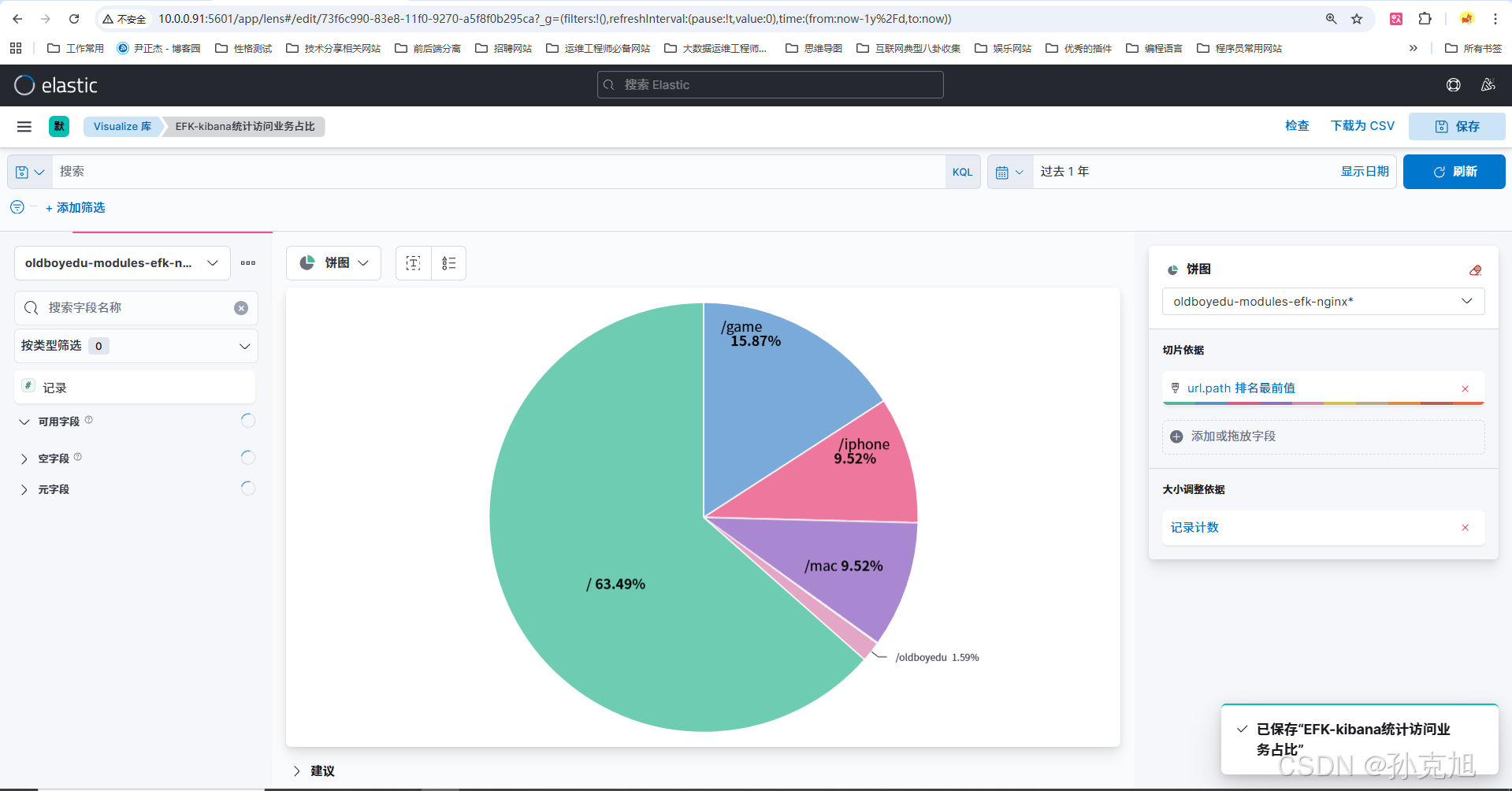Screen dimensions: 1512x791
Task: Open the index pattern dropdown oldboyedu-modules-efk-n...
Action: tap(122, 263)
